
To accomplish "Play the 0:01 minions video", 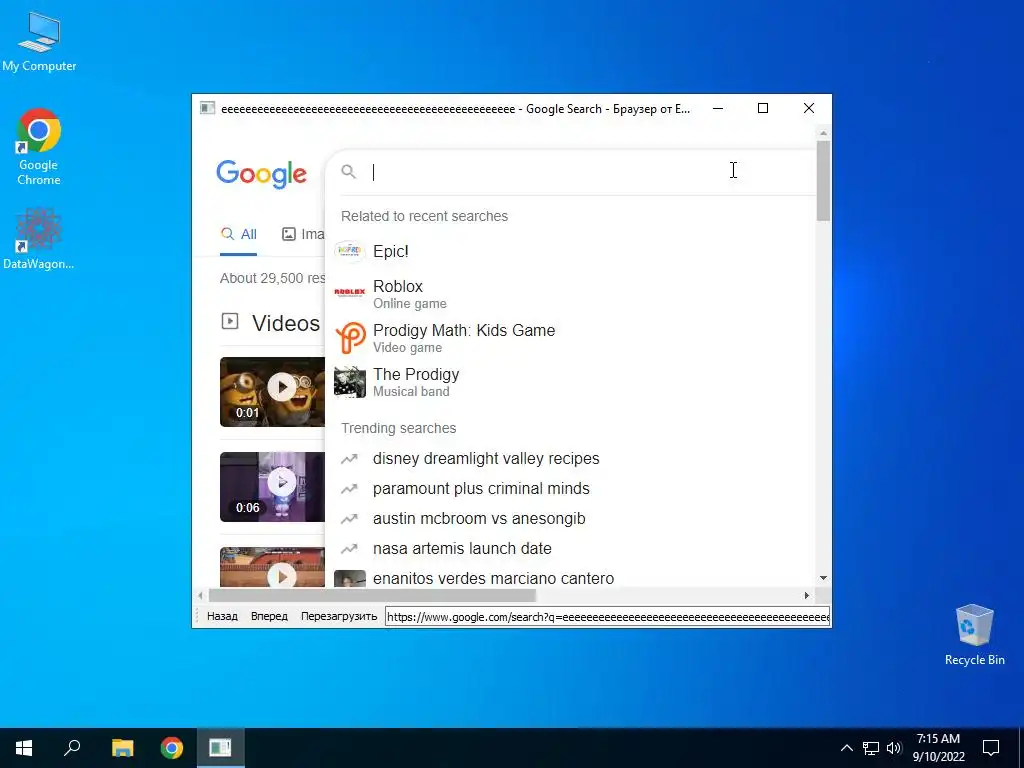I will pos(272,392).
